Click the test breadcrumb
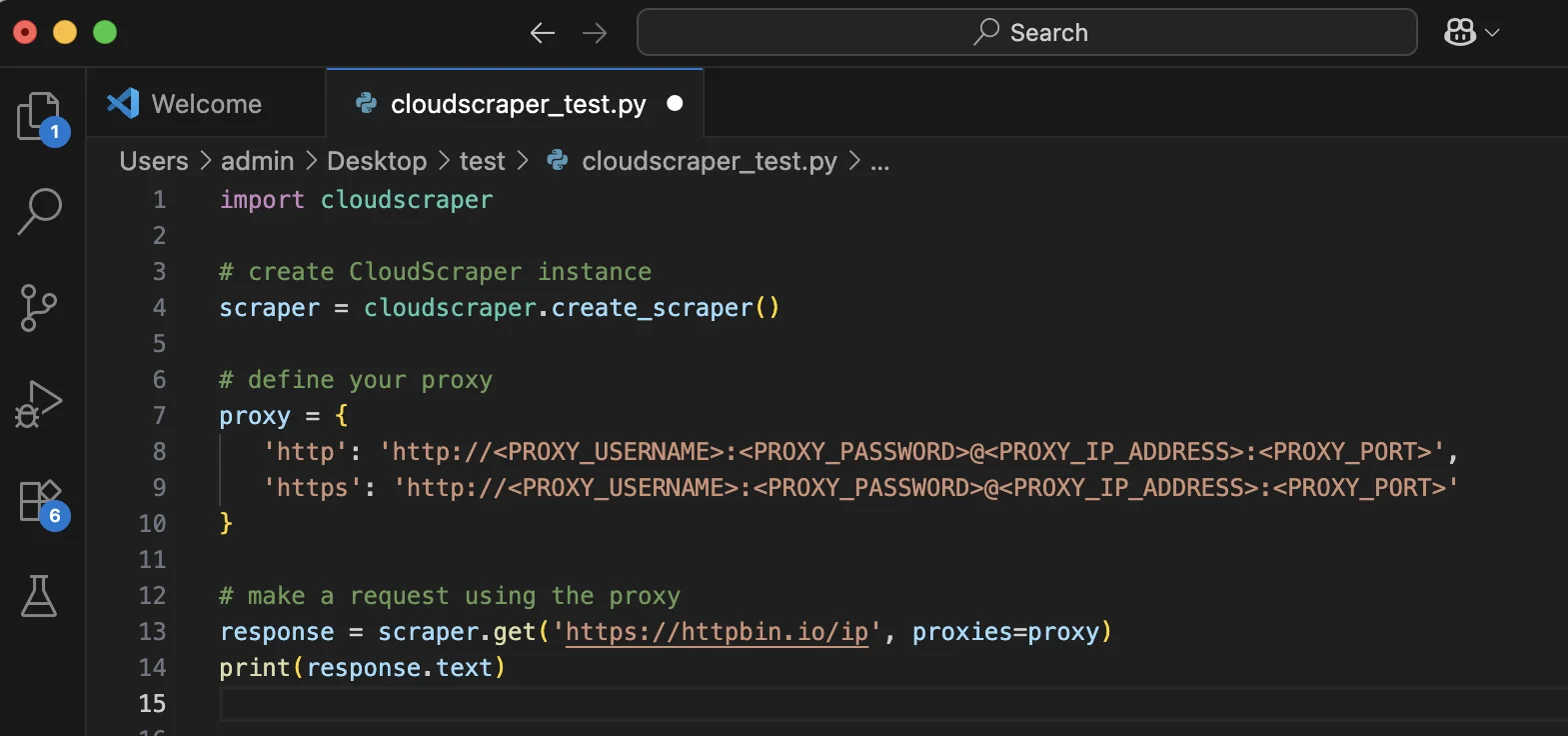This screenshot has width=1568, height=736. tap(482, 161)
